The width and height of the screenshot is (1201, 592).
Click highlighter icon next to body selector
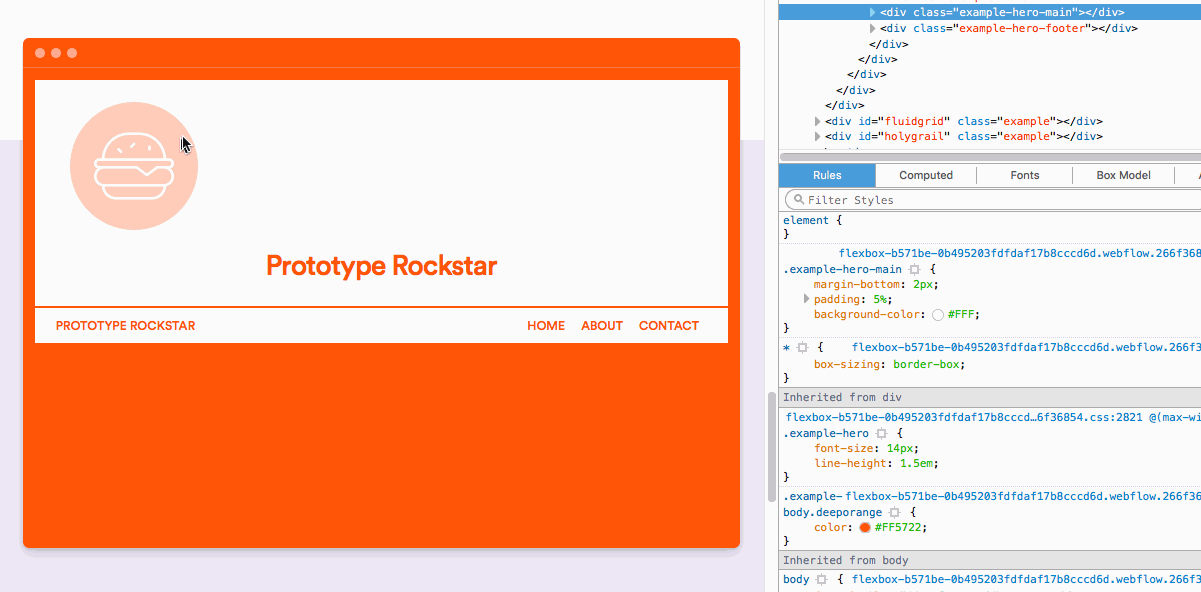[822, 580]
